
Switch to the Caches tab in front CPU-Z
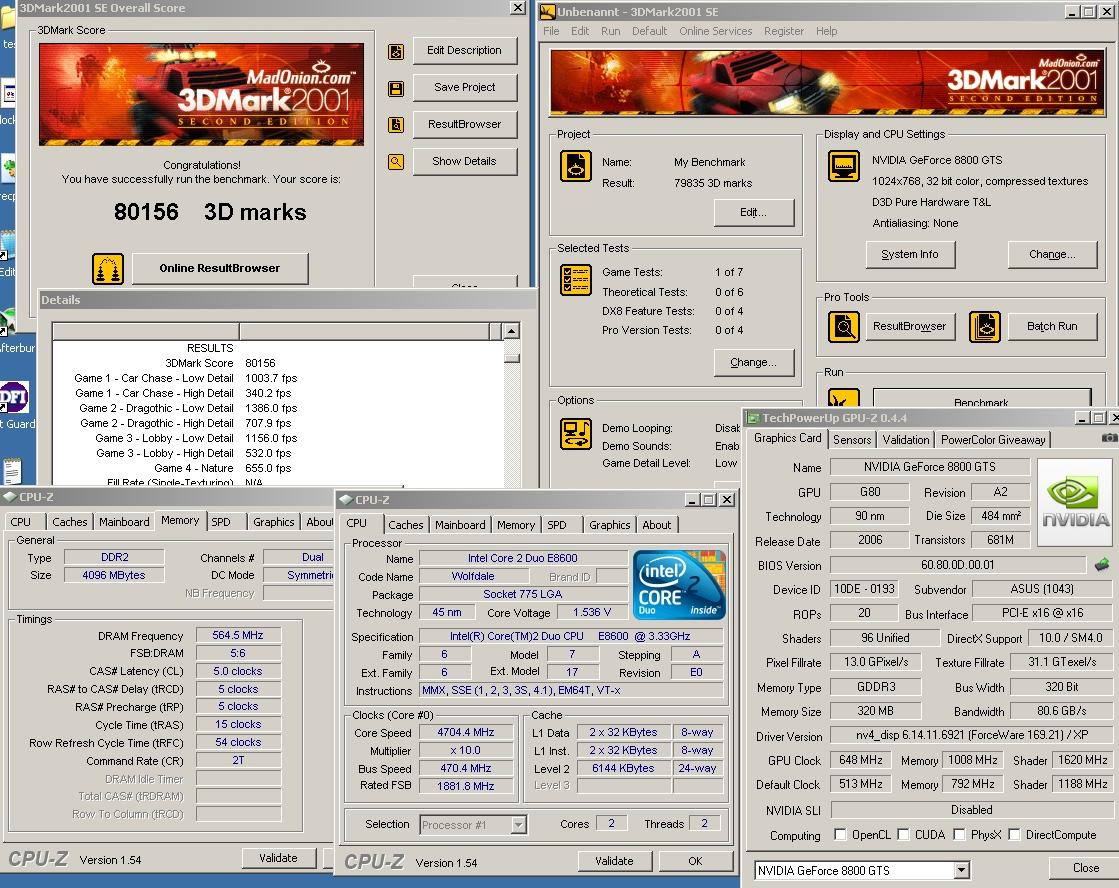click(x=405, y=525)
